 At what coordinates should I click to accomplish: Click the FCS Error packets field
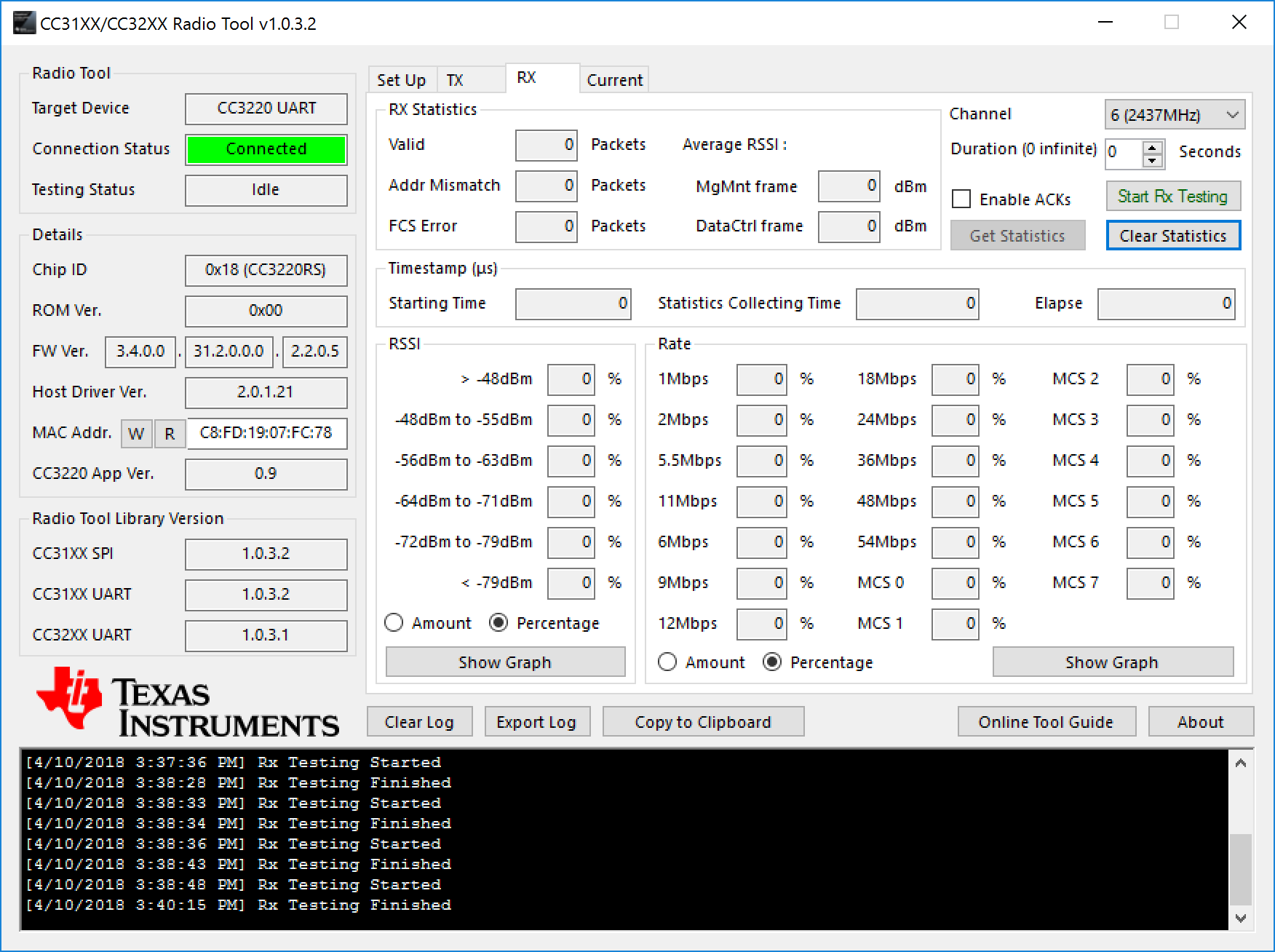547,226
